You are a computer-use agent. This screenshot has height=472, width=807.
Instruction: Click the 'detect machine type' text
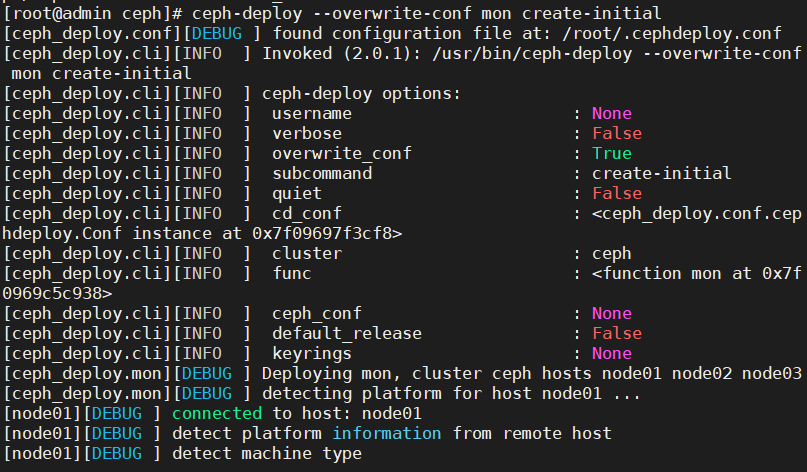(267, 454)
